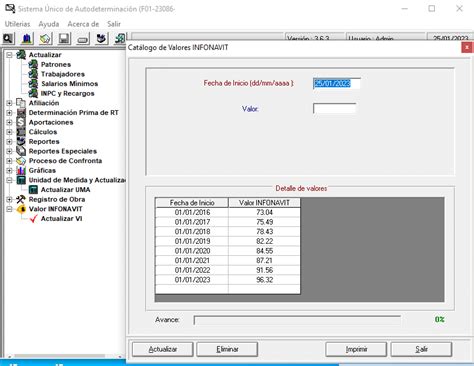Expand the Cálculos tree node
This screenshot has height=366, width=474.
pos(10,132)
